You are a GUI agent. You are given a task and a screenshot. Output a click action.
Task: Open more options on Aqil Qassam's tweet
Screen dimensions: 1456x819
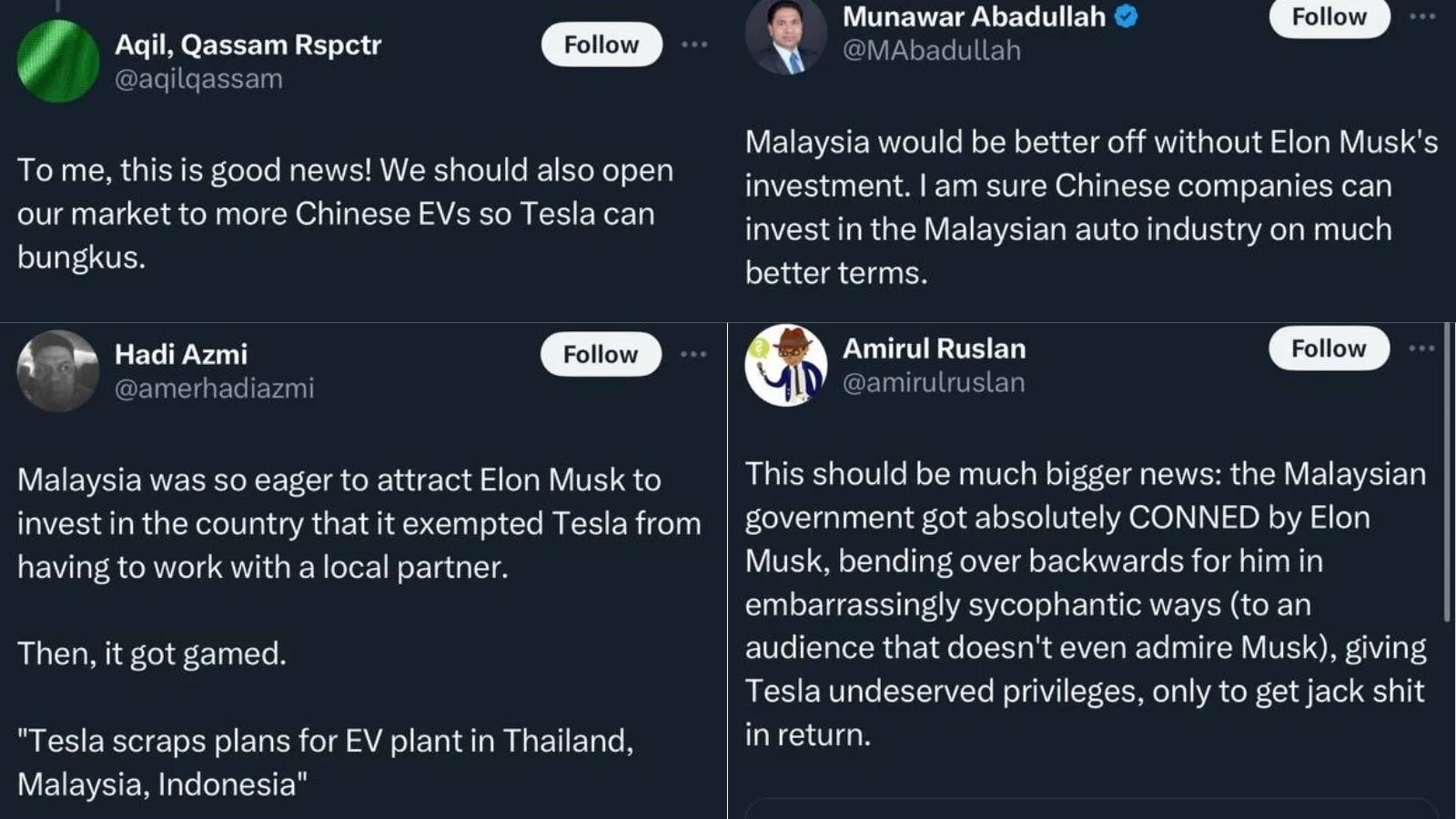tap(694, 45)
